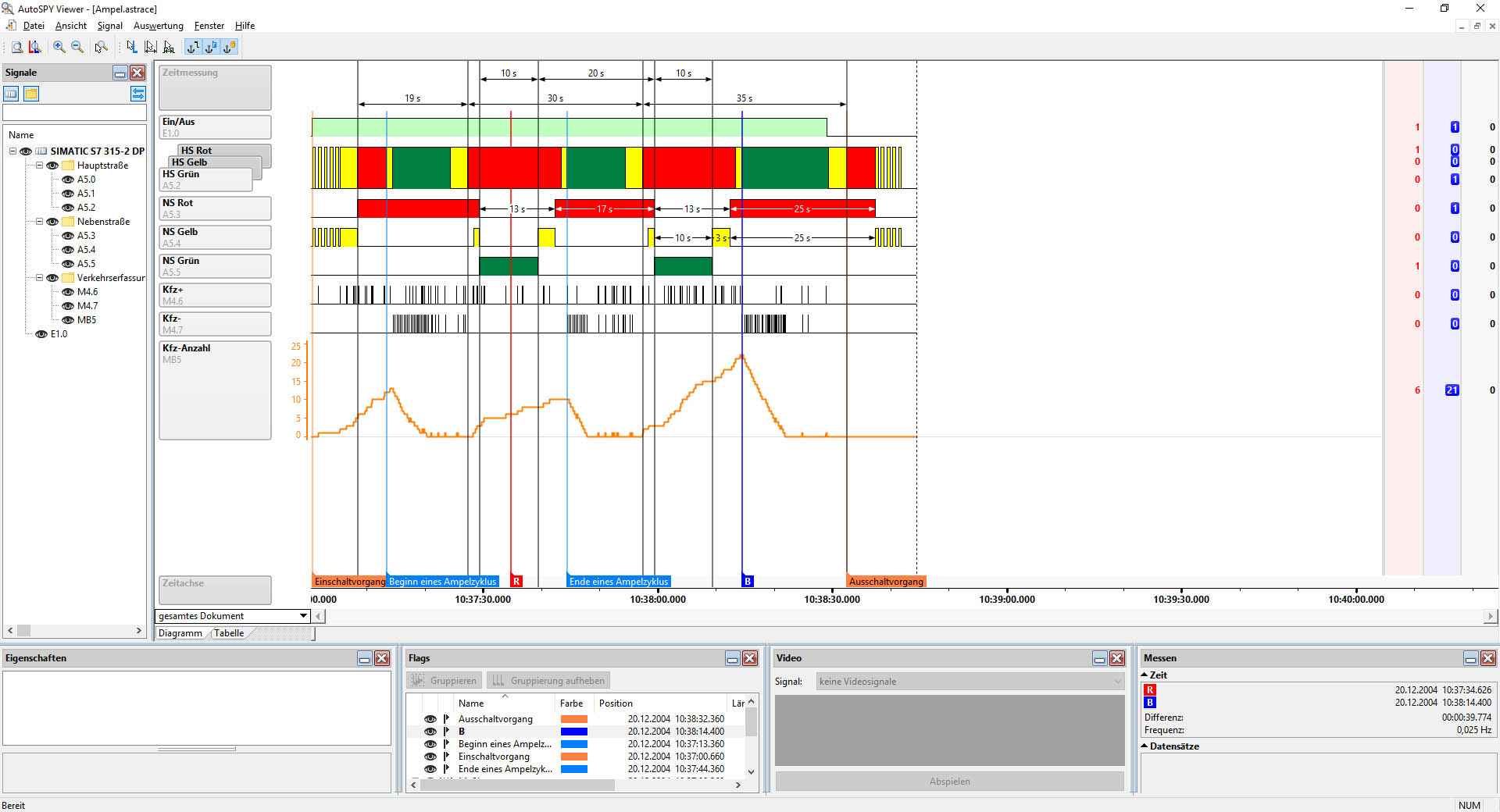Close the Signale panel
The image size is (1500, 812).
pos(137,73)
